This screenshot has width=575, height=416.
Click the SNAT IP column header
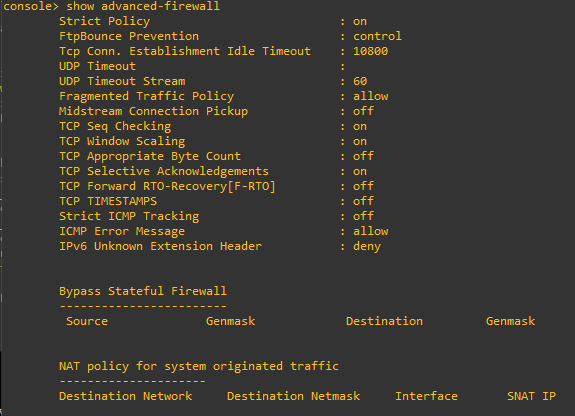[531, 396]
